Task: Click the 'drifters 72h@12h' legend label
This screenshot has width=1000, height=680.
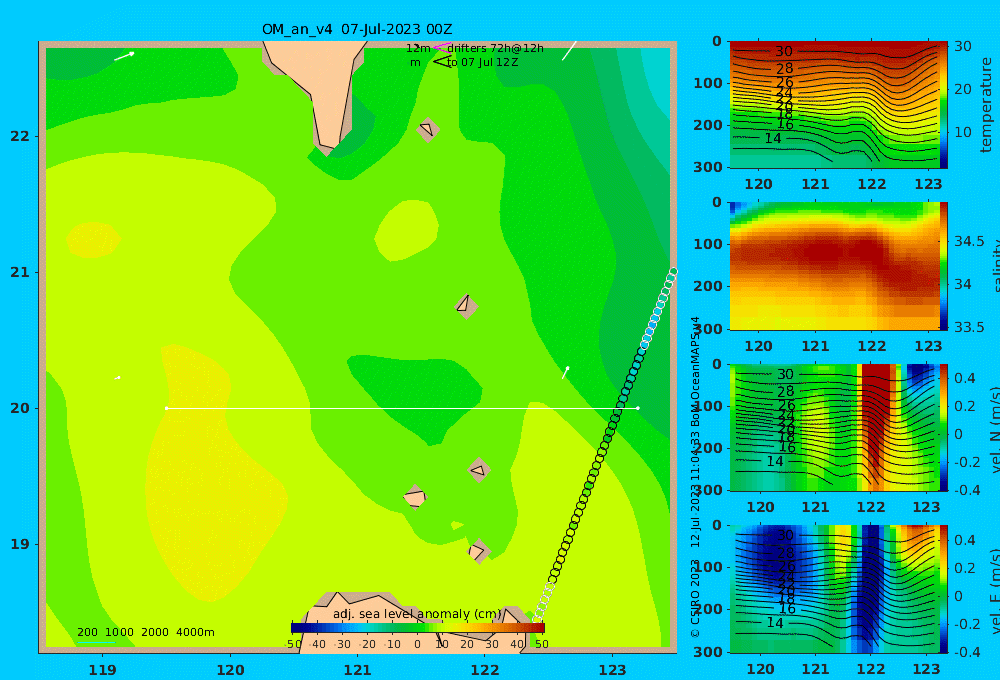Action: click(x=496, y=48)
